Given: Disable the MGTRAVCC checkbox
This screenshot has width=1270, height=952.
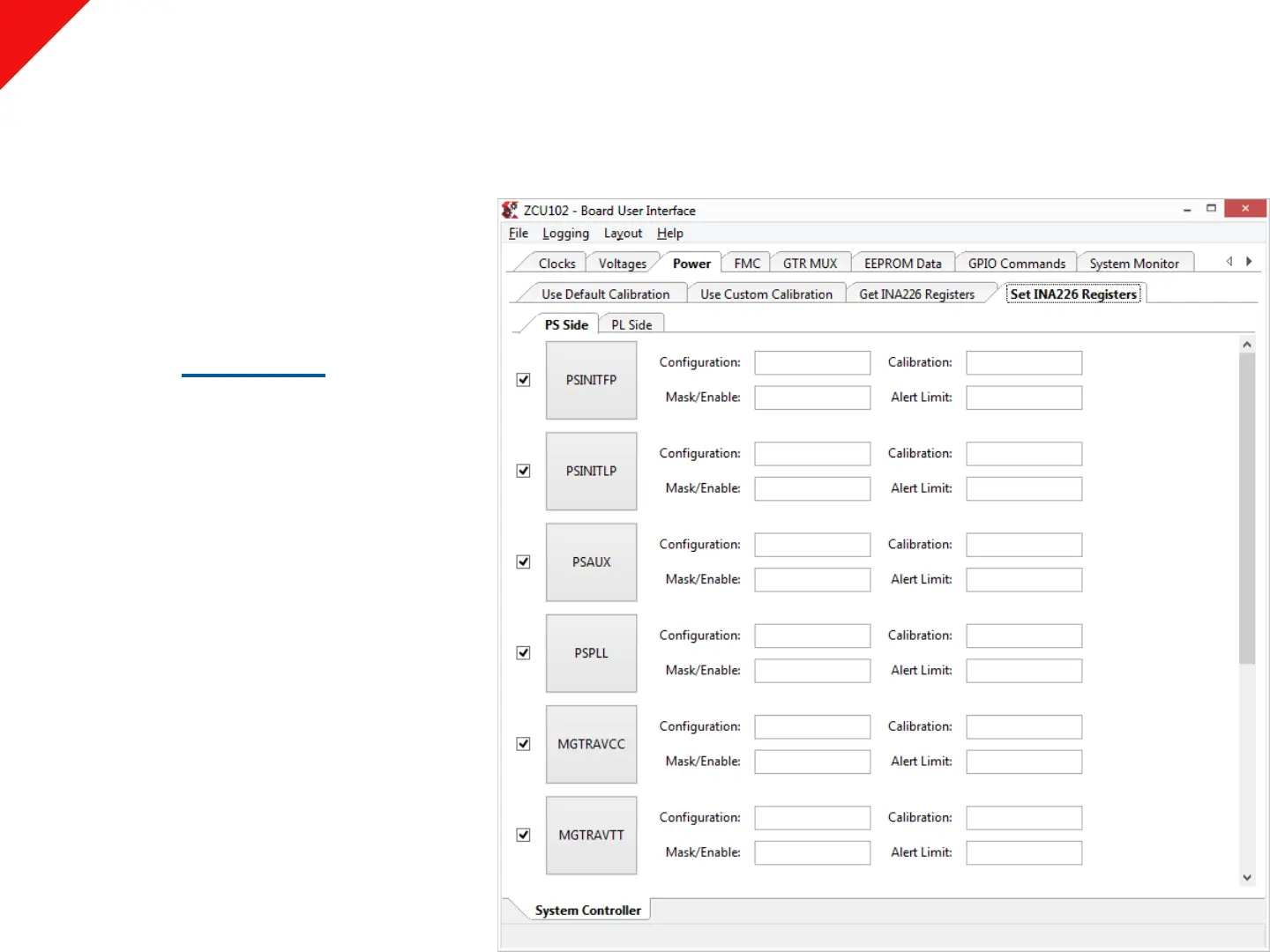Looking at the screenshot, I should coord(524,744).
